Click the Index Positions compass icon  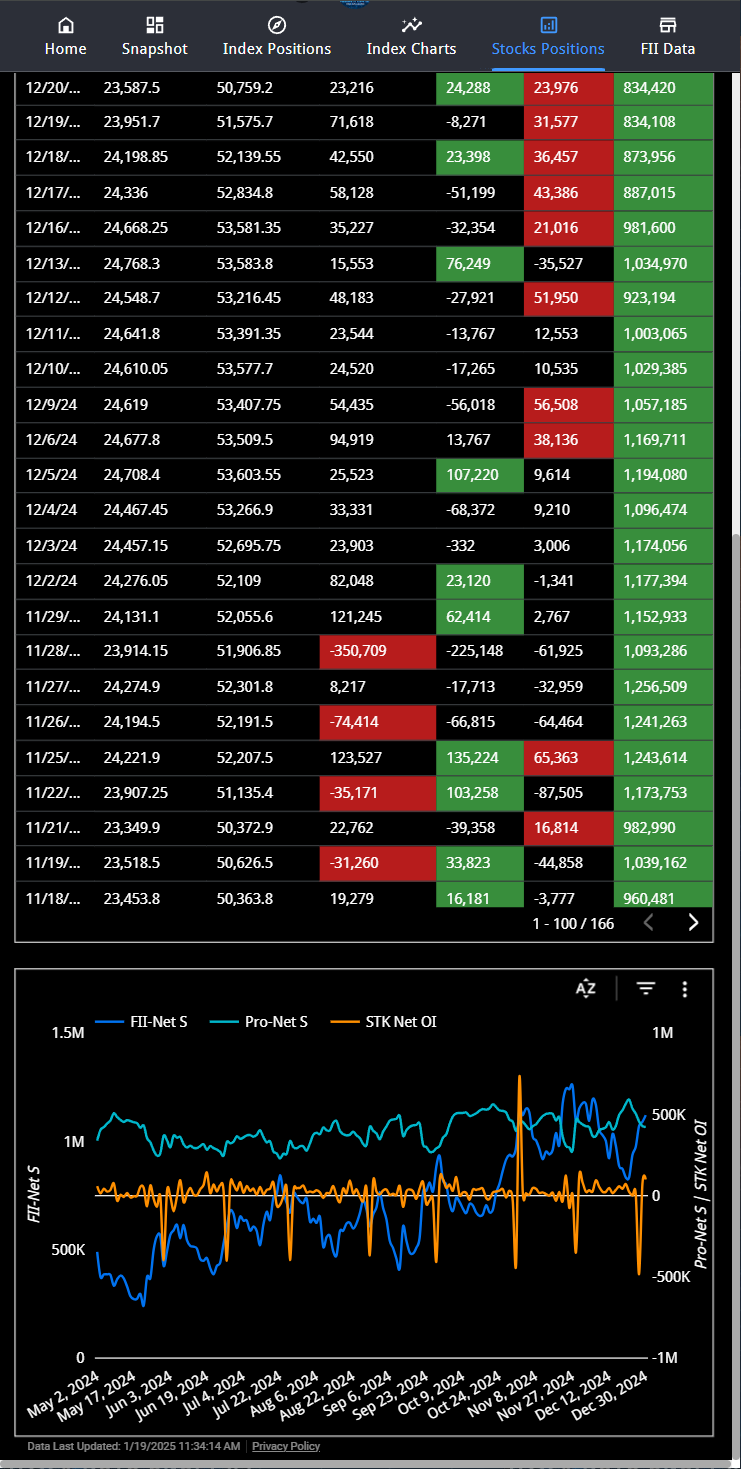click(x=277, y=25)
